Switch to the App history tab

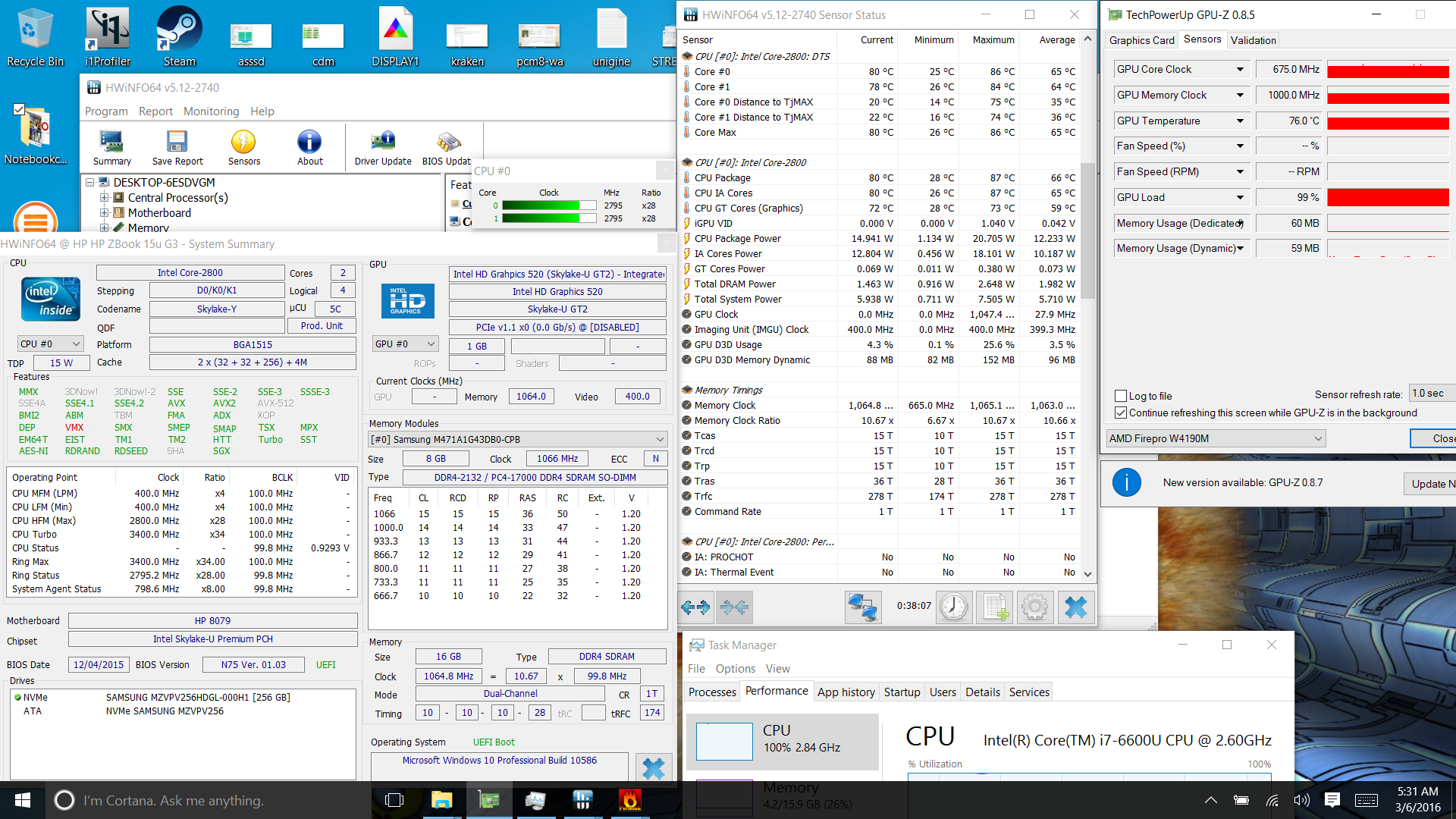click(x=846, y=692)
